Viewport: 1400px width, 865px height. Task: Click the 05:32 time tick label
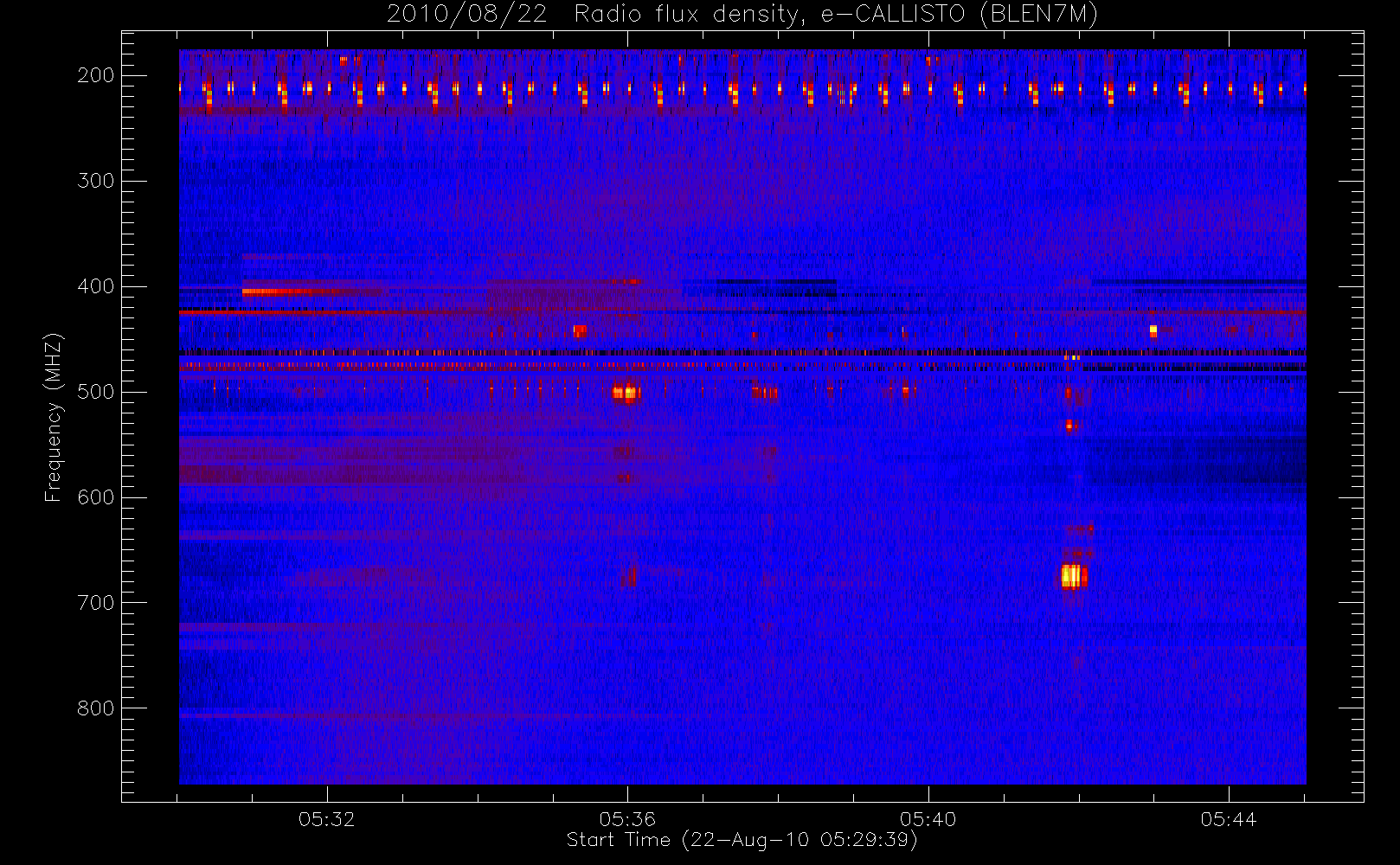327,819
